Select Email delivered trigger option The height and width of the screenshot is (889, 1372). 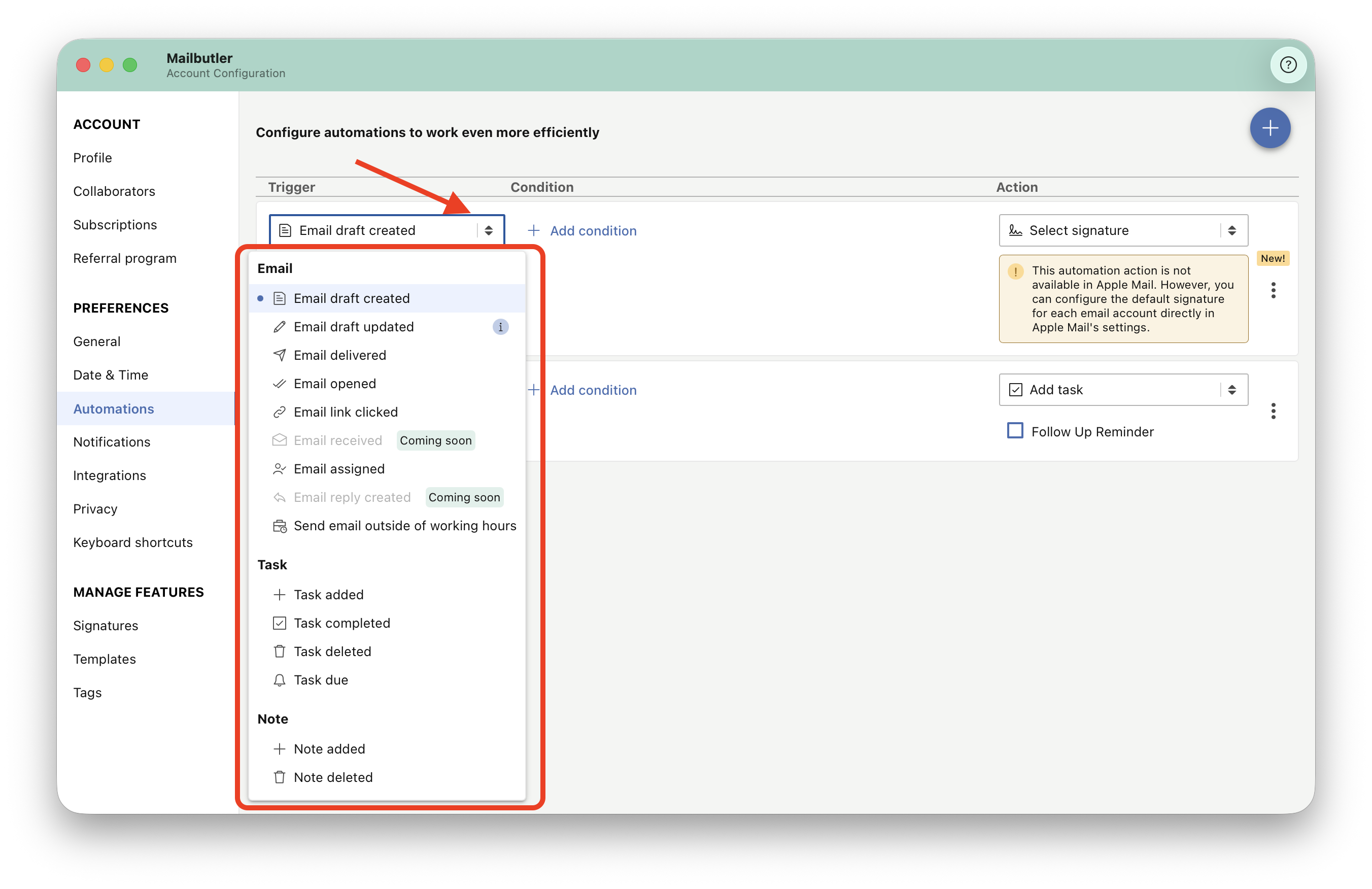click(387, 355)
